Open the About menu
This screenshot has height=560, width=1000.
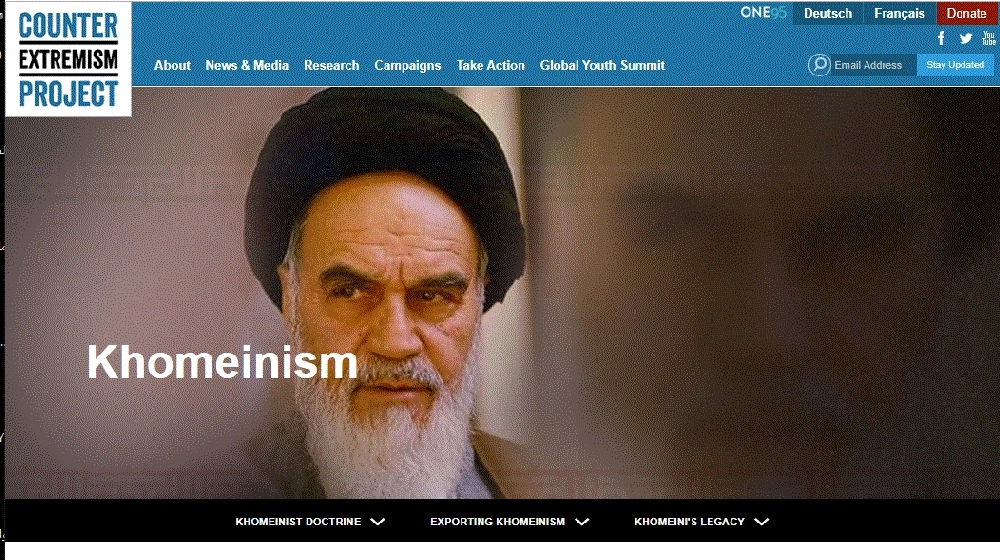point(172,65)
